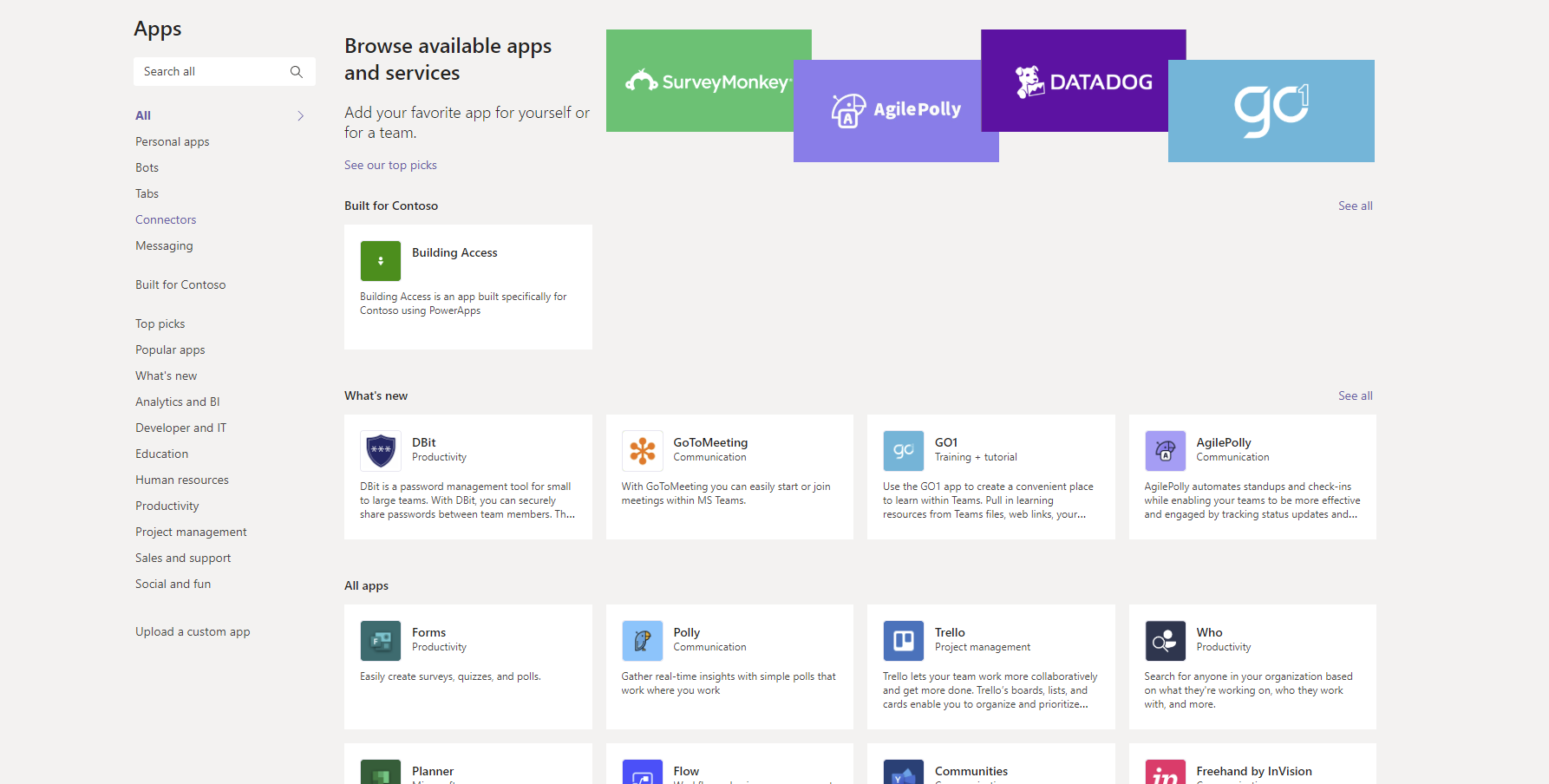Image resolution: width=1549 pixels, height=784 pixels.
Task: Select Messaging category
Action: (164, 245)
